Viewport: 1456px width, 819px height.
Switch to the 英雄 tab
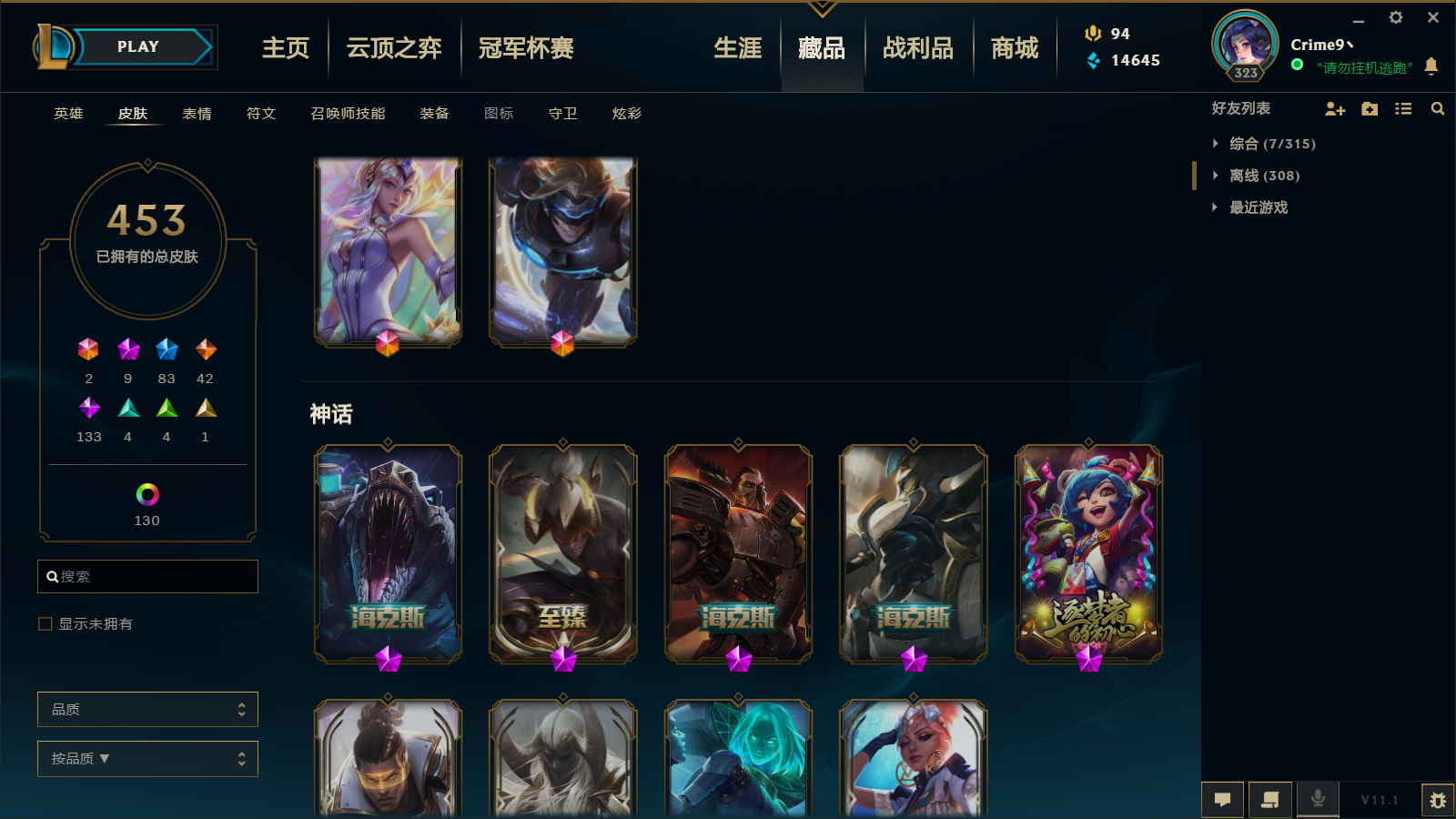[68, 114]
